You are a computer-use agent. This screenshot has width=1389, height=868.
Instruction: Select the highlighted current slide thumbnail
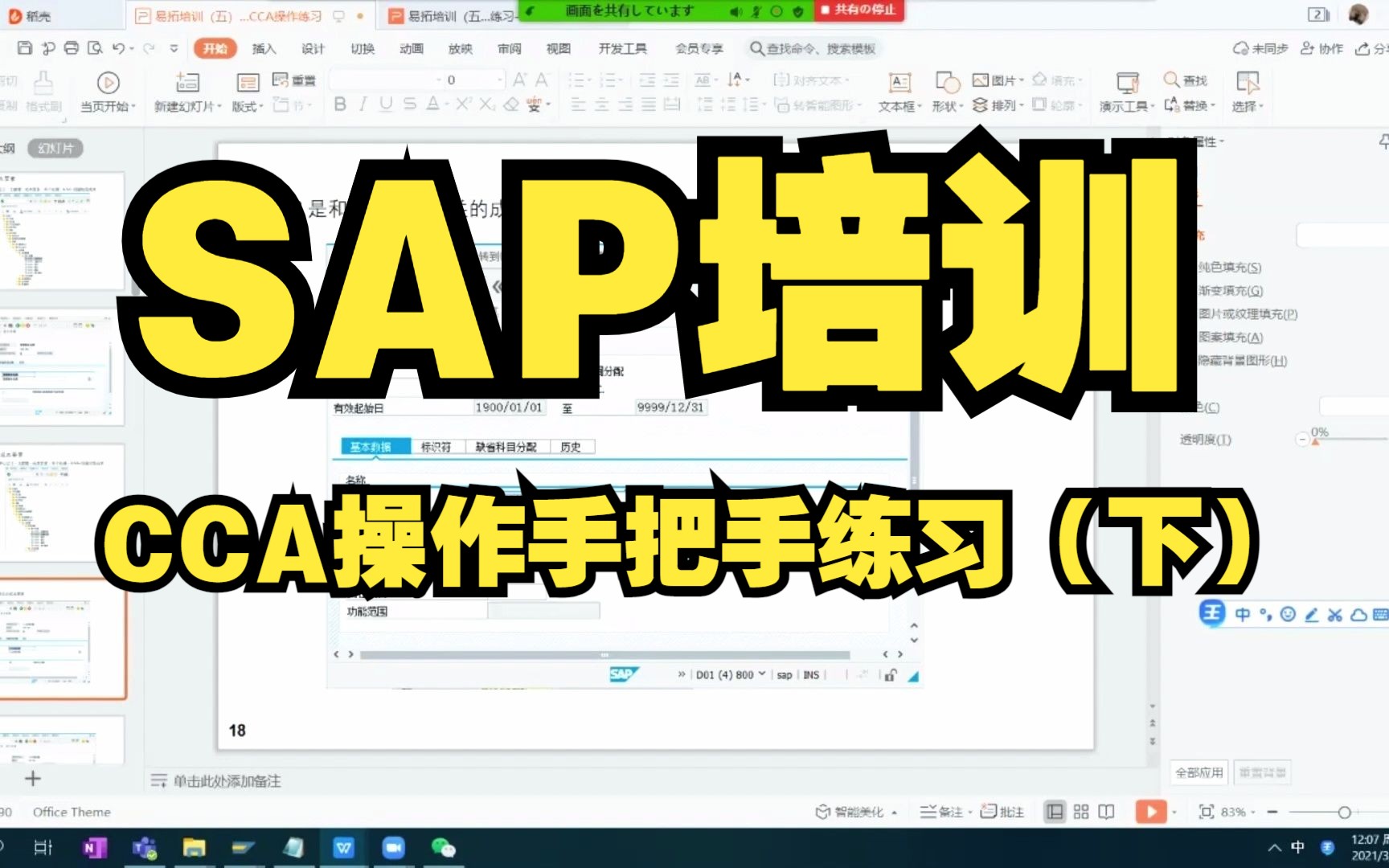62,639
